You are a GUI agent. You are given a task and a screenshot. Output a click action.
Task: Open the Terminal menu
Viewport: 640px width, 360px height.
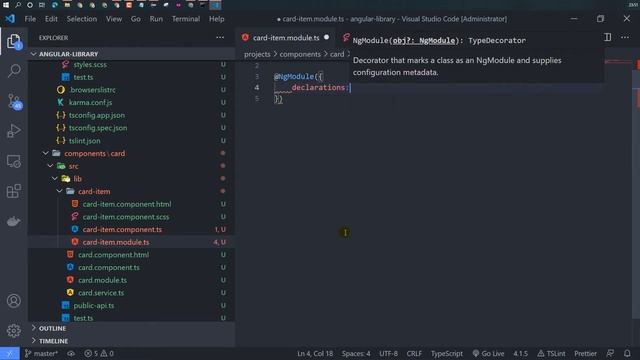click(186, 19)
